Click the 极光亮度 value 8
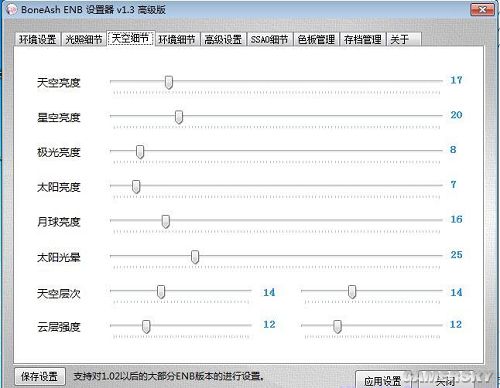The width and height of the screenshot is (500, 388). 453,150
